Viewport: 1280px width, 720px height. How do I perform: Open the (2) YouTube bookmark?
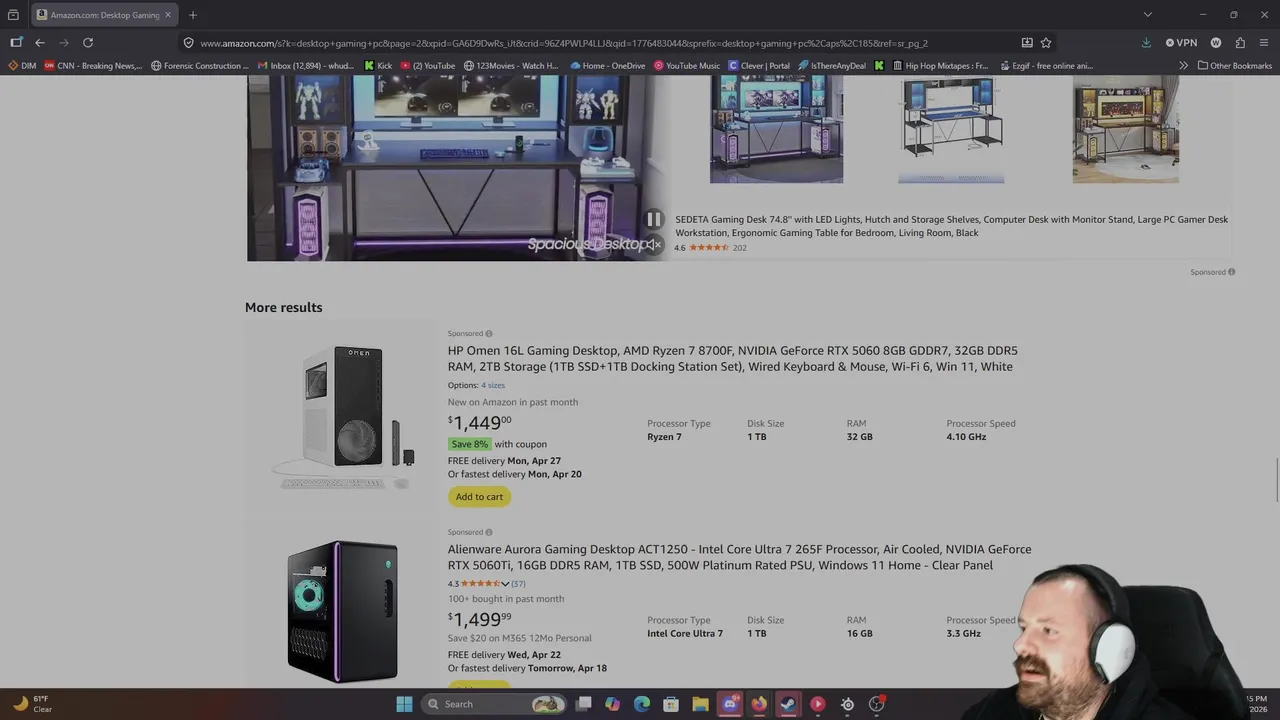[428, 66]
